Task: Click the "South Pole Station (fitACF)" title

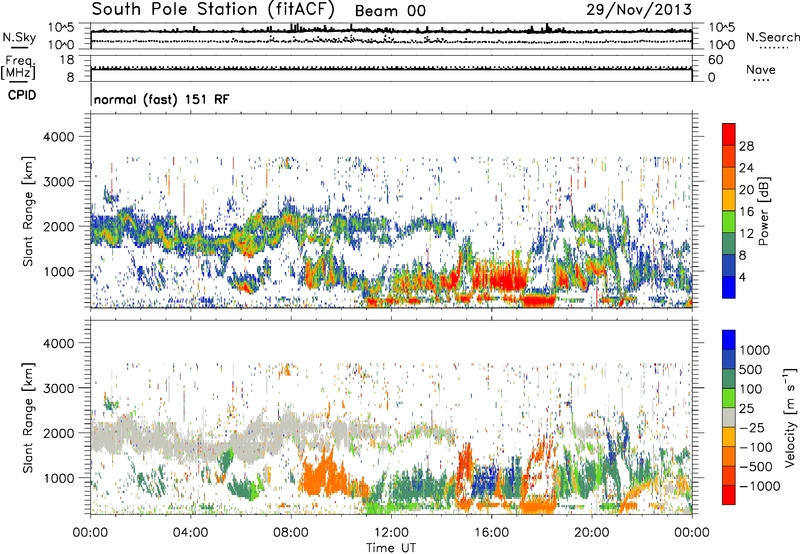Action: click(x=213, y=10)
